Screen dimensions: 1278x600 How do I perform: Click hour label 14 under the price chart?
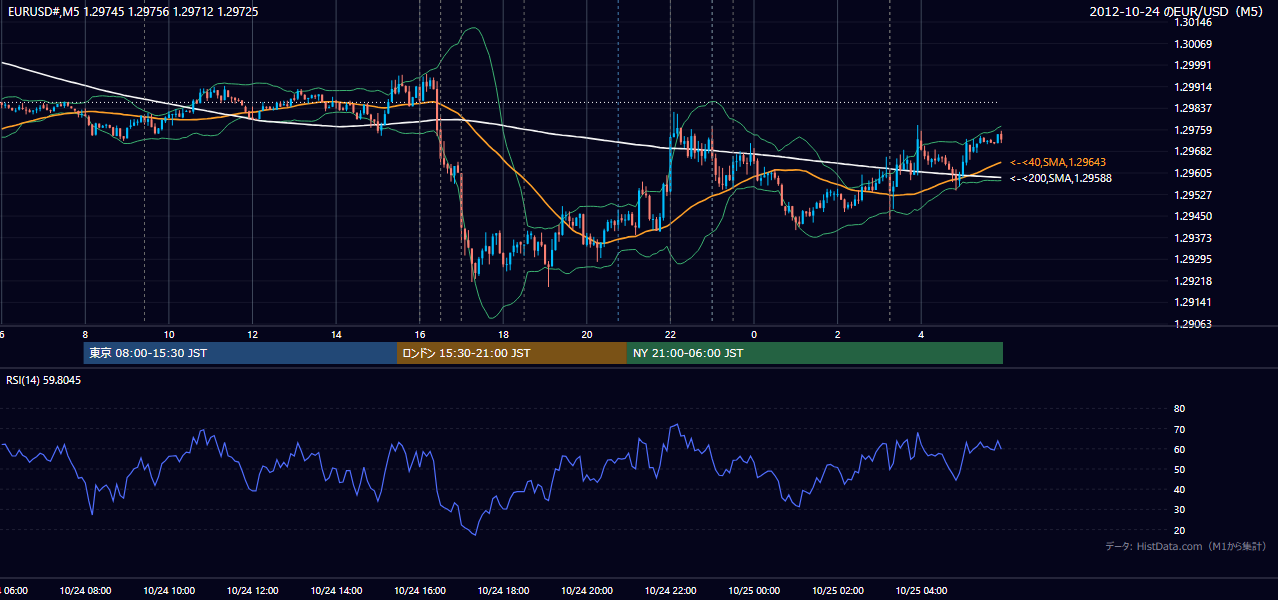click(336, 335)
